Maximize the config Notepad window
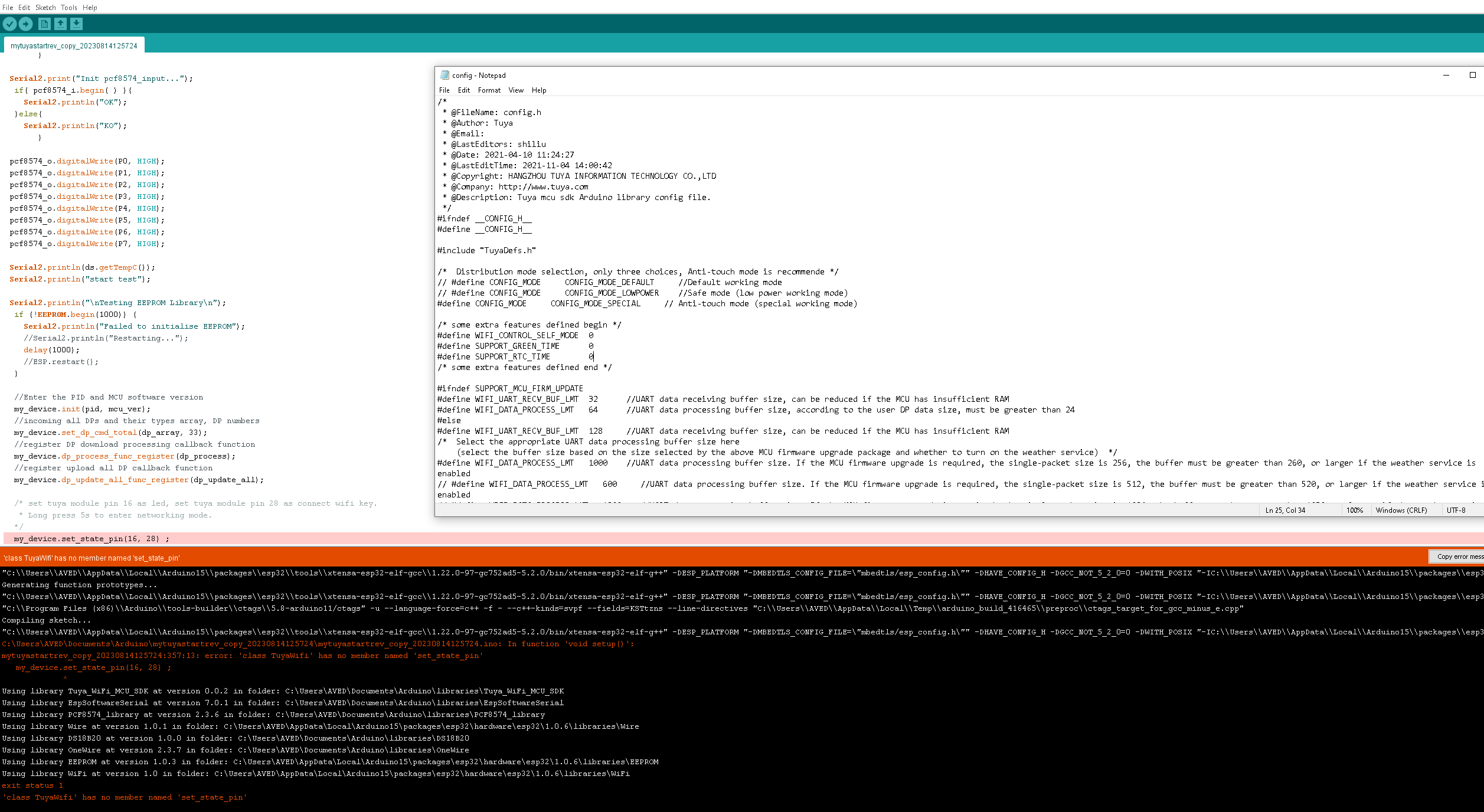The width and height of the screenshot is (1484, 812). [1472, 75]
